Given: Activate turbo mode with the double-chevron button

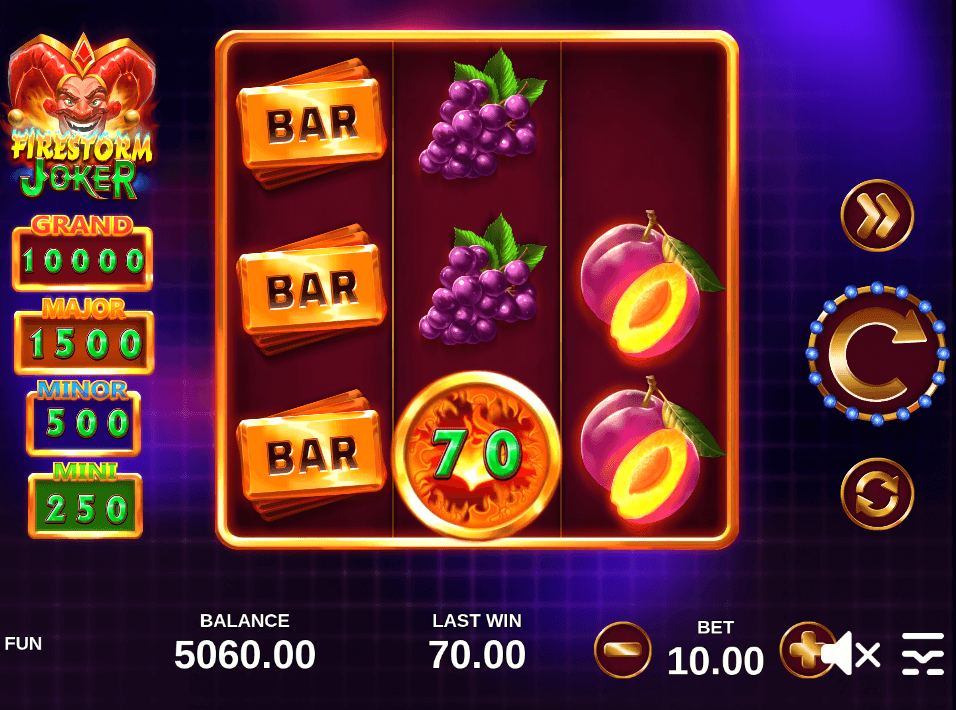Looking at the screenshot, I should pos(877,215).
